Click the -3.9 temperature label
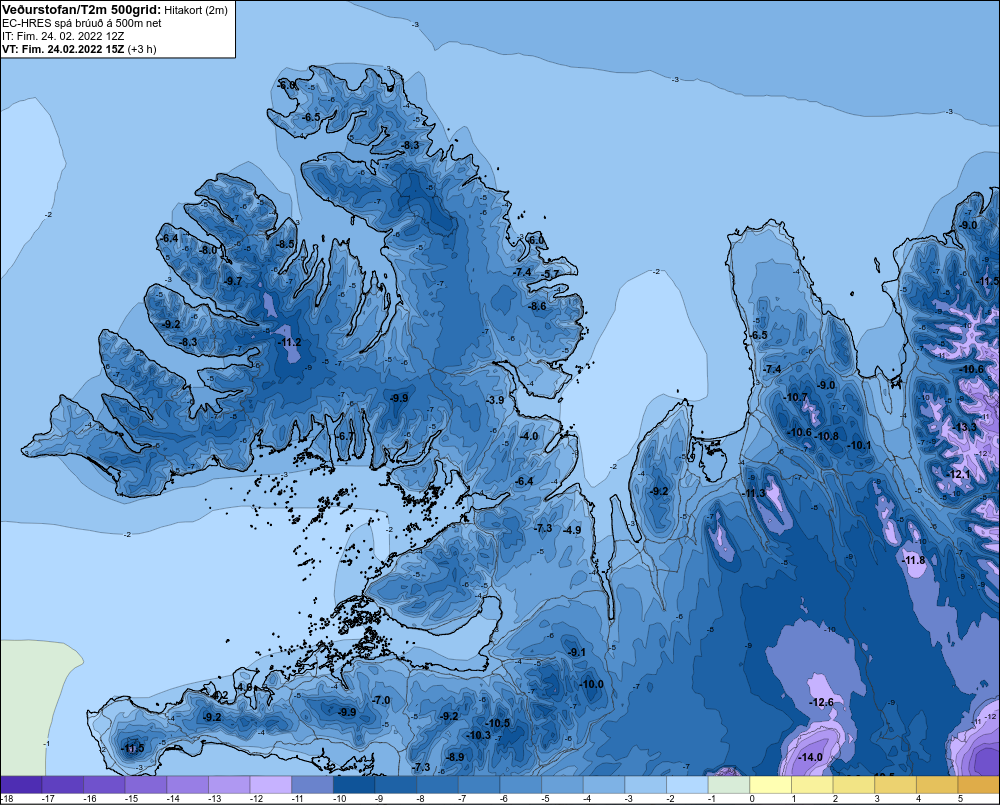The image size is (1000, 805). click(x=495, y=400)
